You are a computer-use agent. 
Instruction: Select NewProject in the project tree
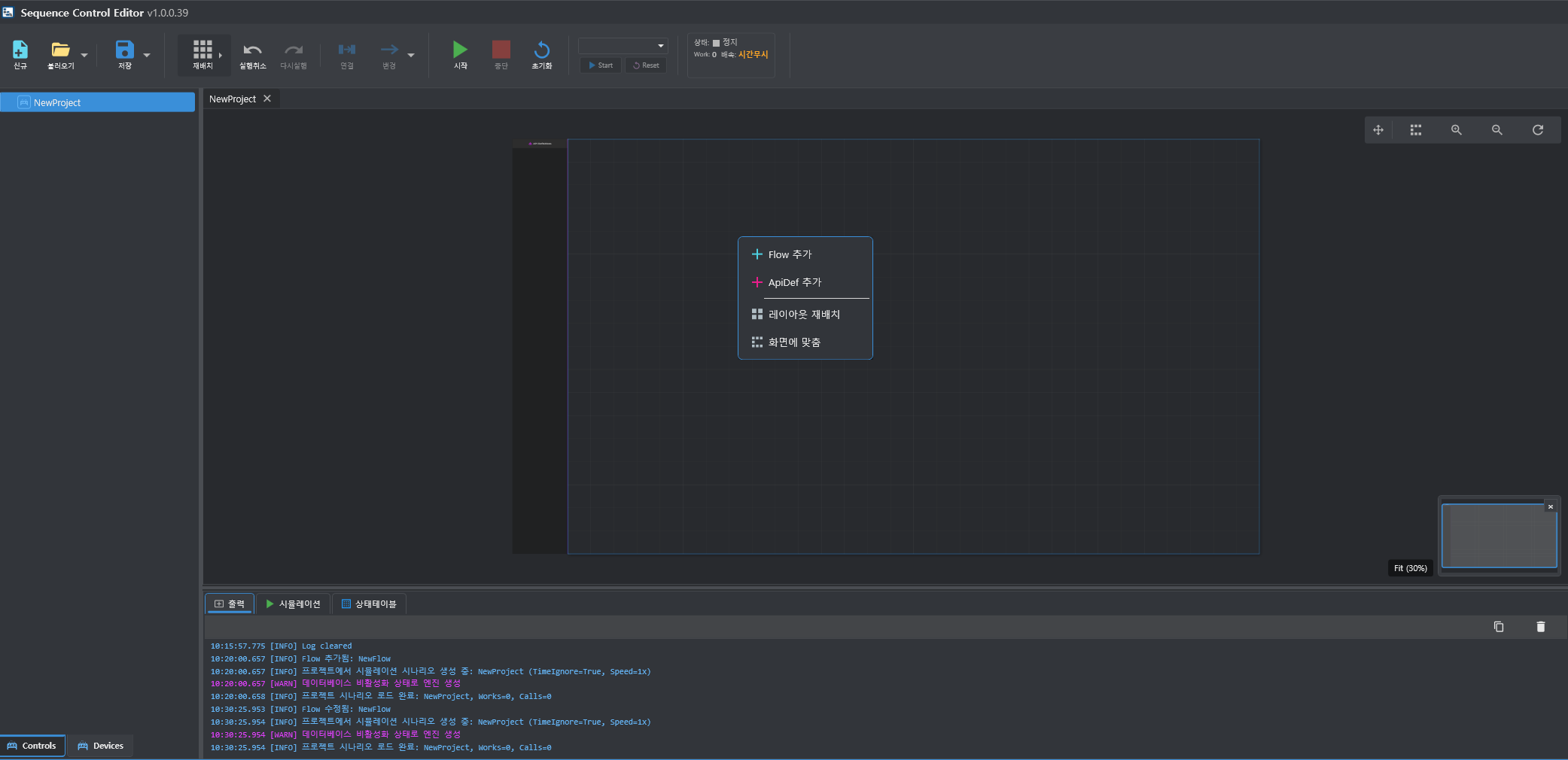tap(57, 103)
